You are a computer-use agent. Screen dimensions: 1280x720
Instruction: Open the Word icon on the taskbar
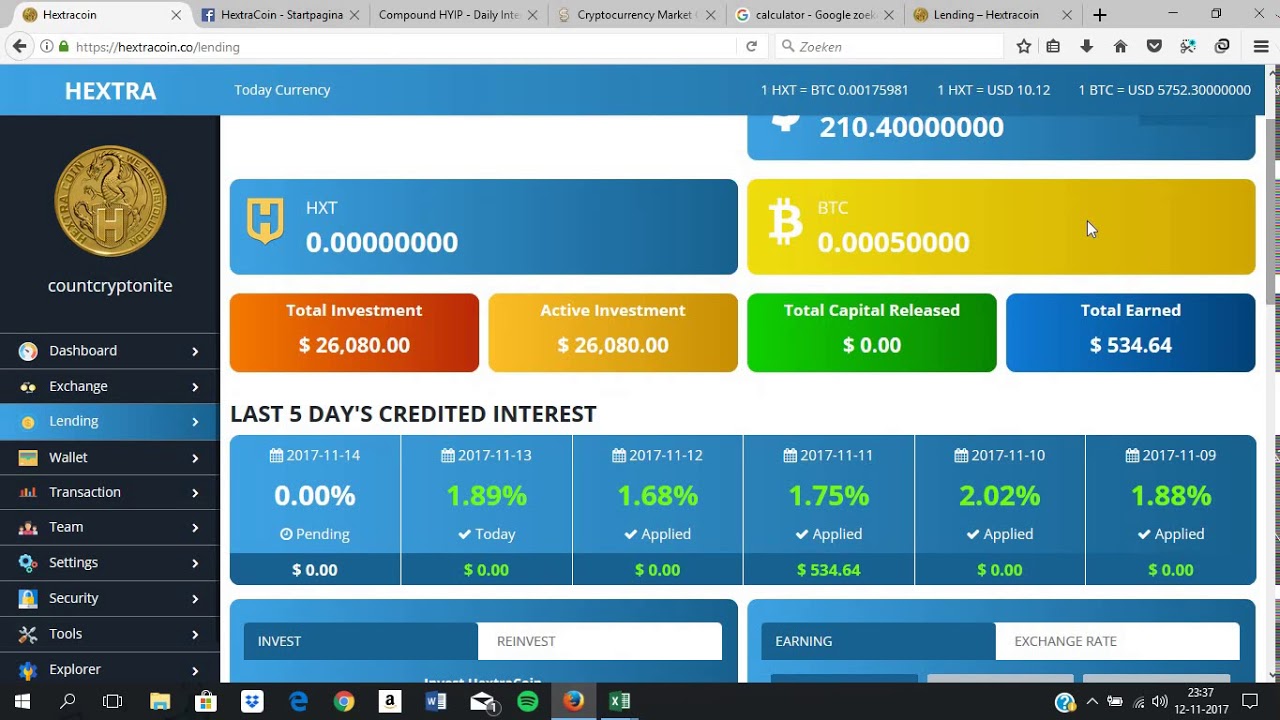436,701
